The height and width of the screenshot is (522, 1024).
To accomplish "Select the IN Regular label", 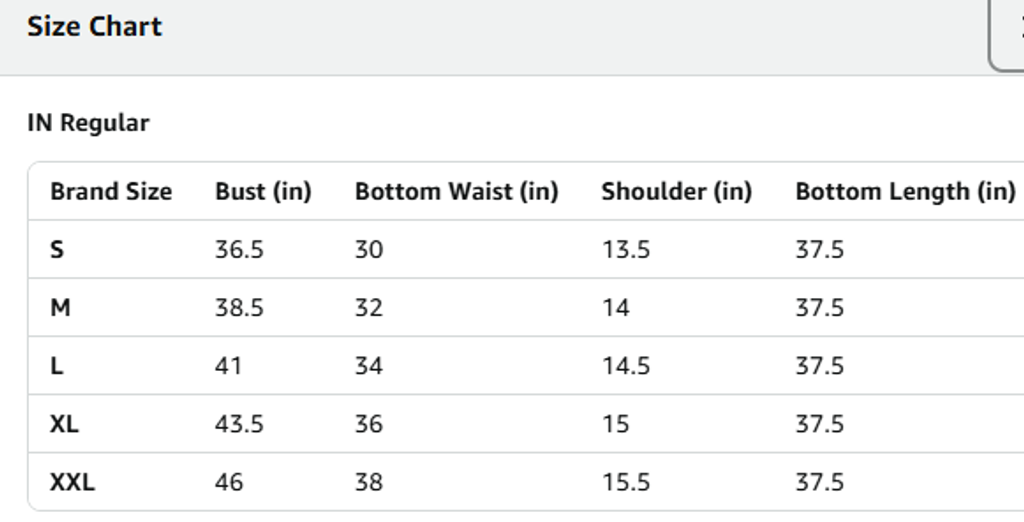I will (x=88, y=124).
